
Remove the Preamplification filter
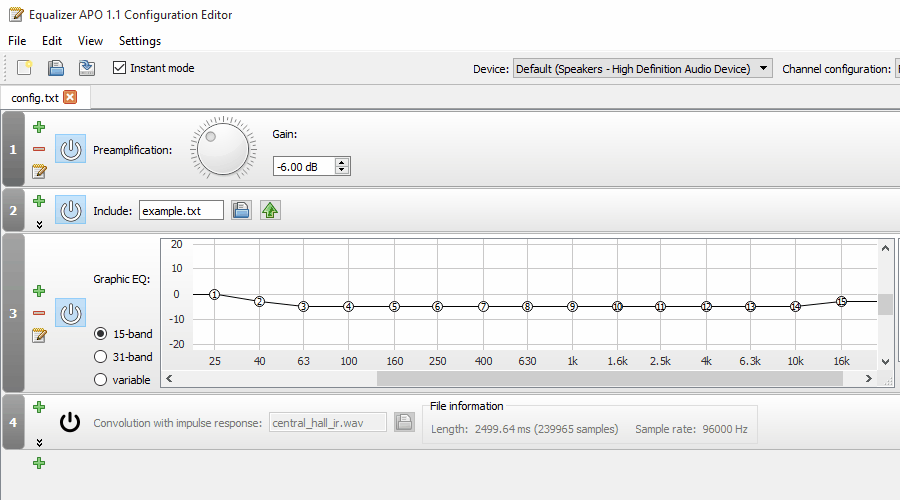pyautogui.click(x=39, y=149)
